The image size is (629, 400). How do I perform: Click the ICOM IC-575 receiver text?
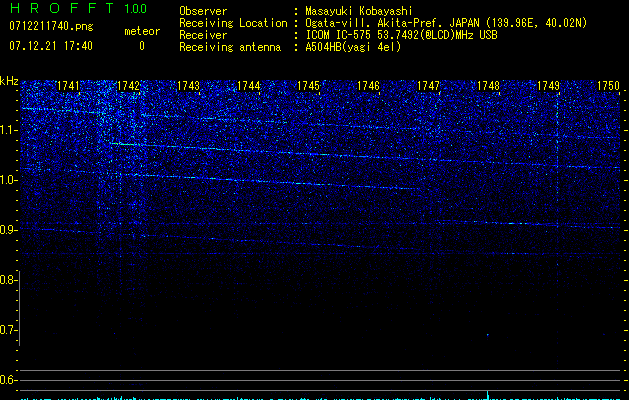[x=401, y=35]
